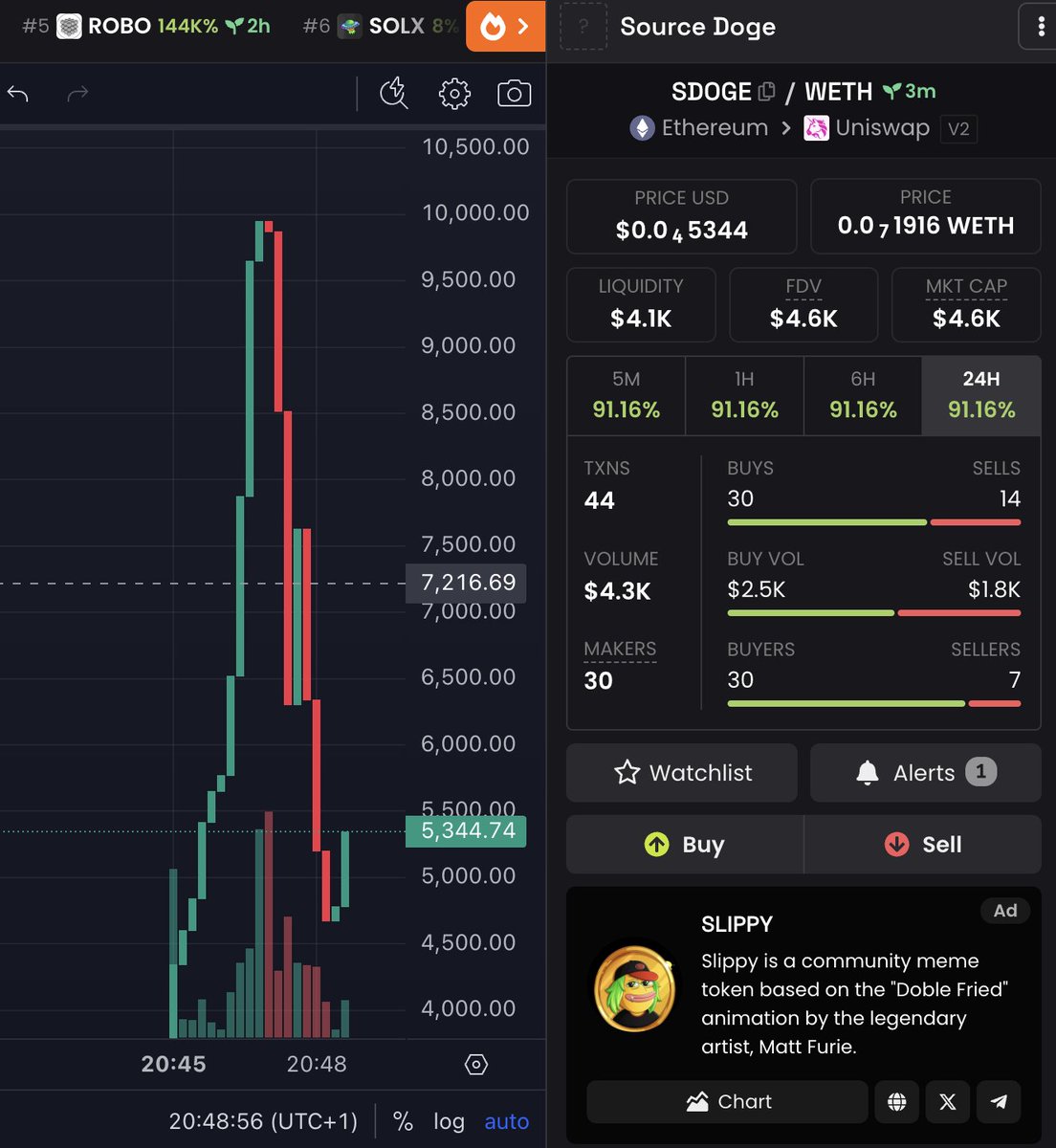This screenshot has height=1148, width=1056.
Task: Open chart time zone settings hexagon icon
Action: point(476,1064)
